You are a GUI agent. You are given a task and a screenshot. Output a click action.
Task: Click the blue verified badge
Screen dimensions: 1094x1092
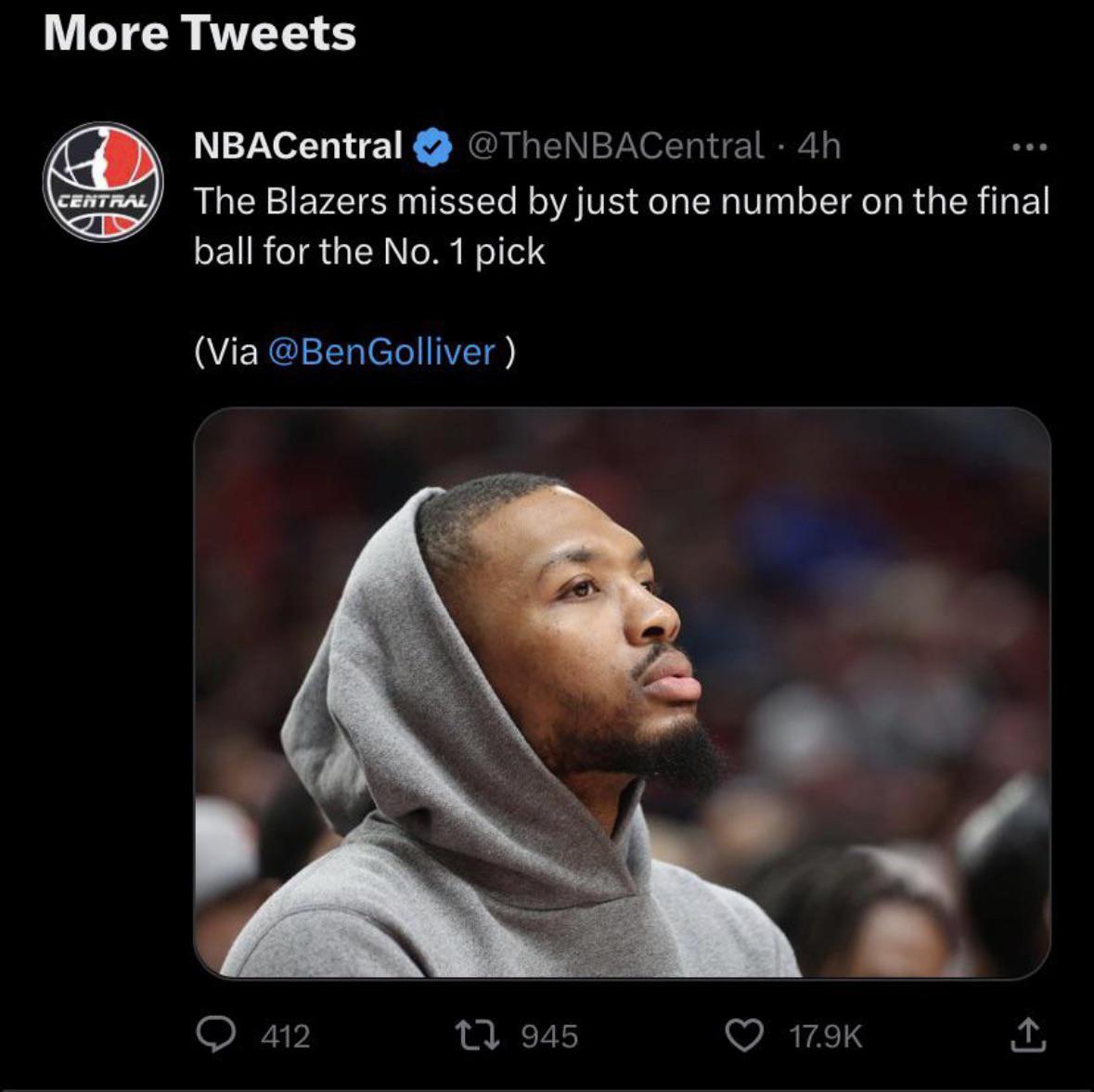(x=431, y=147)
